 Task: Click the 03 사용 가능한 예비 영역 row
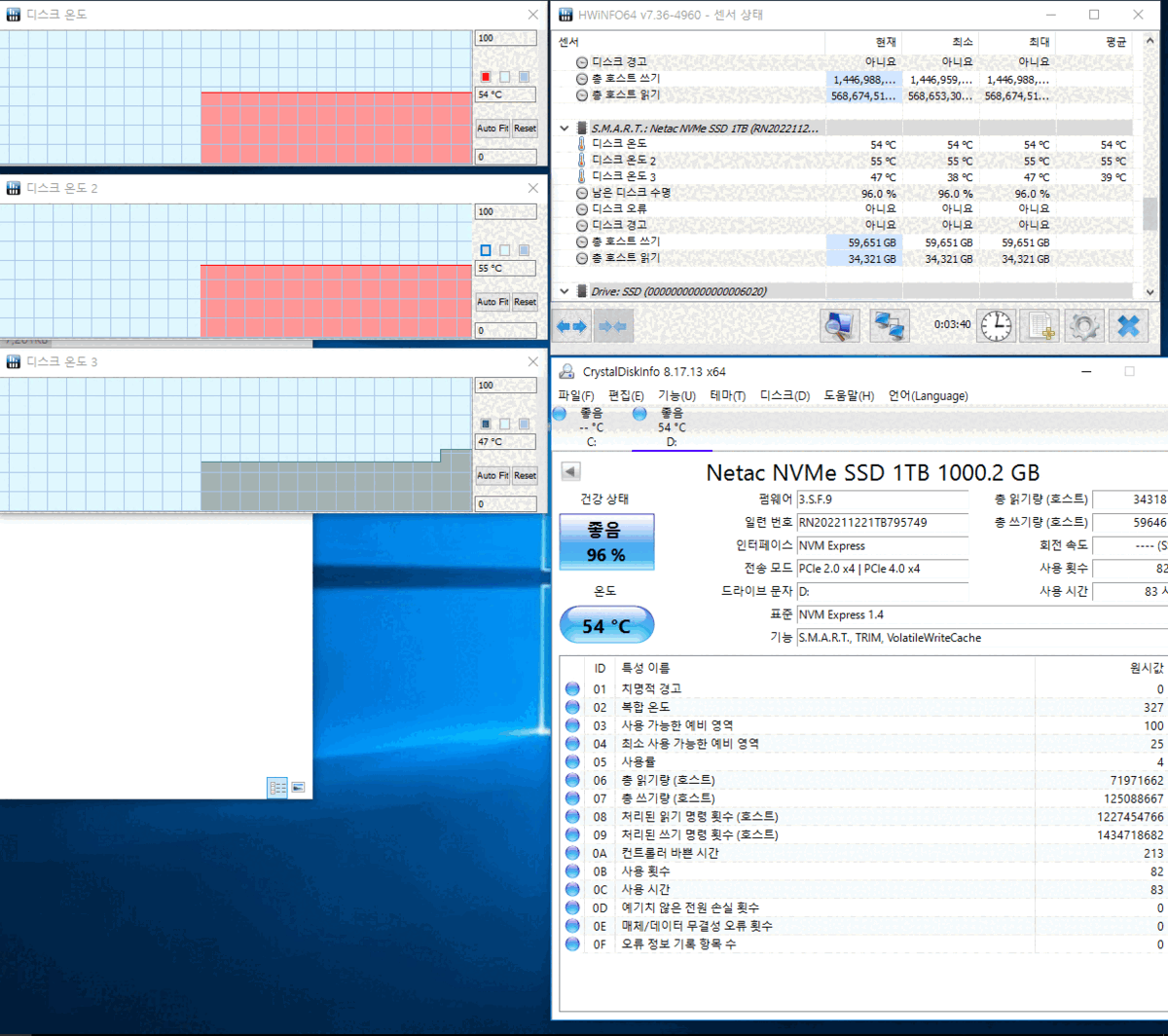click(x=864, y=725)
